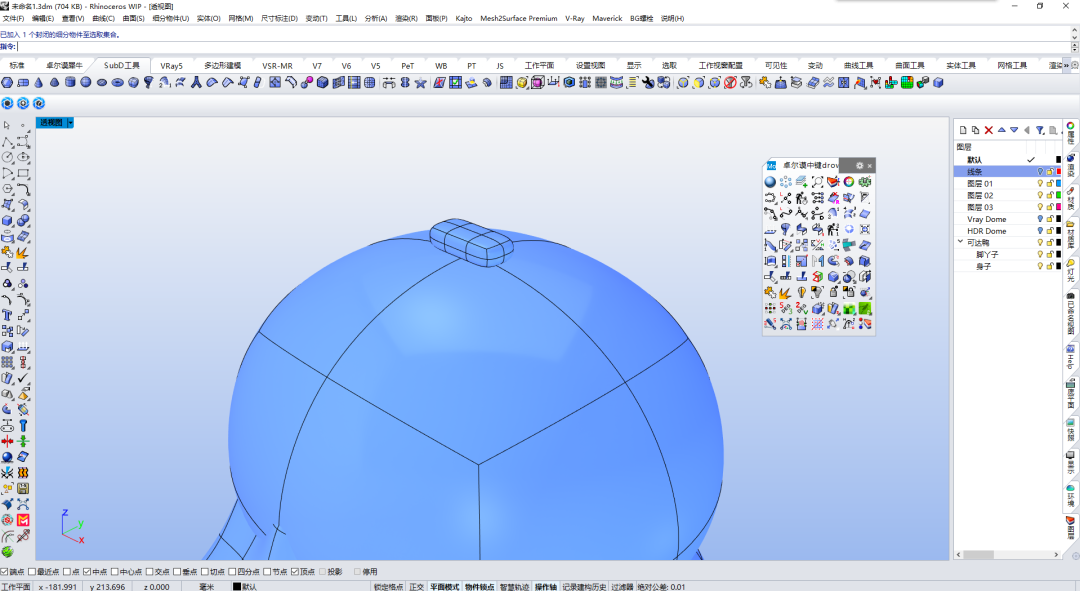Toggle 锁定格点 grid snap in status bar
1080x591 pixels.
(x=388, y=587)
